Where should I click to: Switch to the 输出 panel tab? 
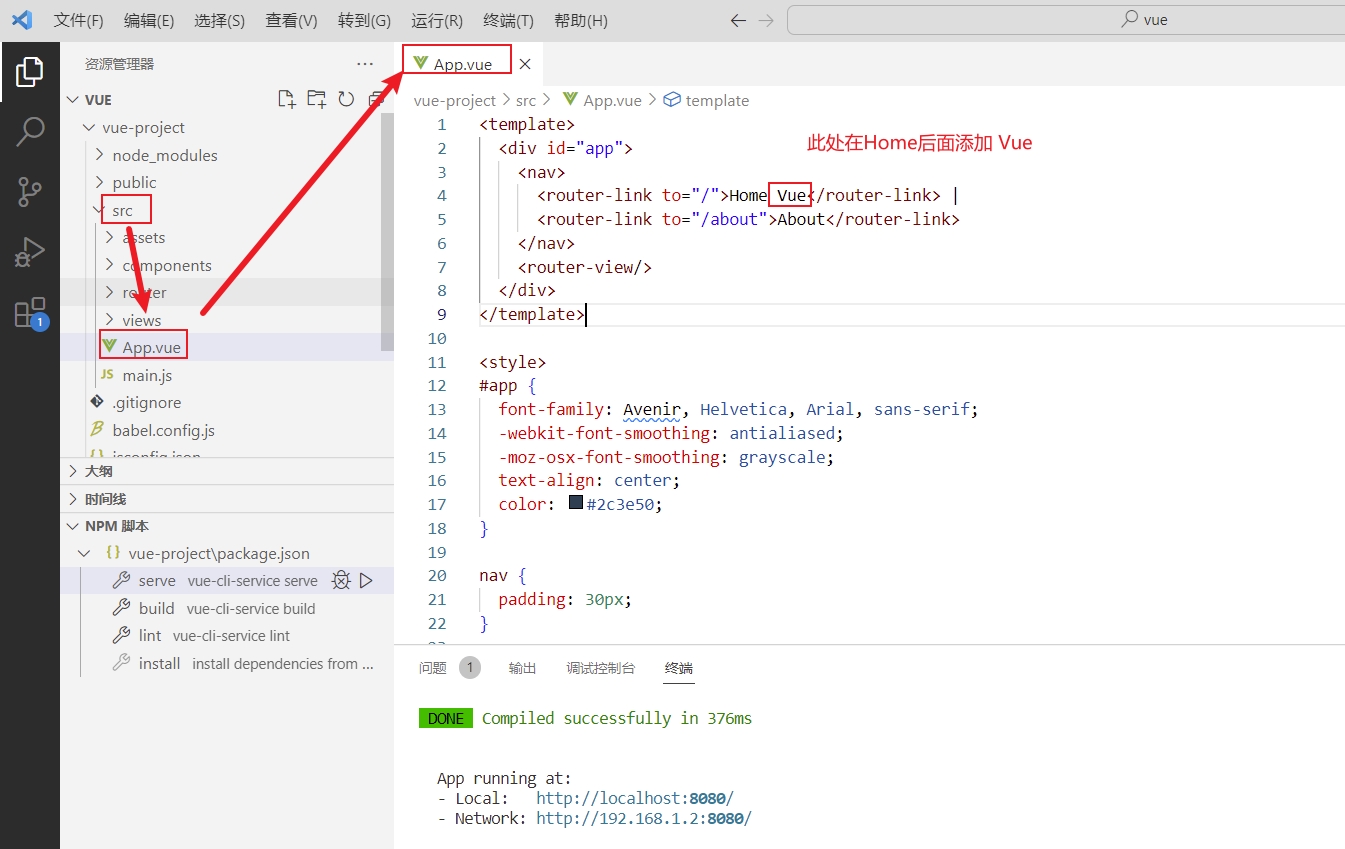522,669
